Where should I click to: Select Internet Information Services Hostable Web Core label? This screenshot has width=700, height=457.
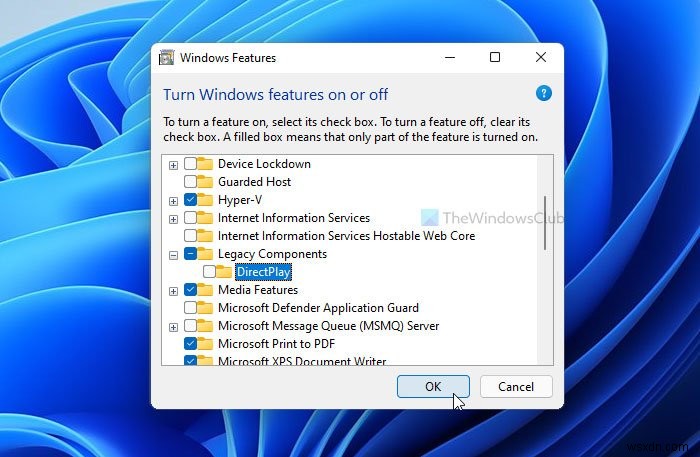point(346,236)
